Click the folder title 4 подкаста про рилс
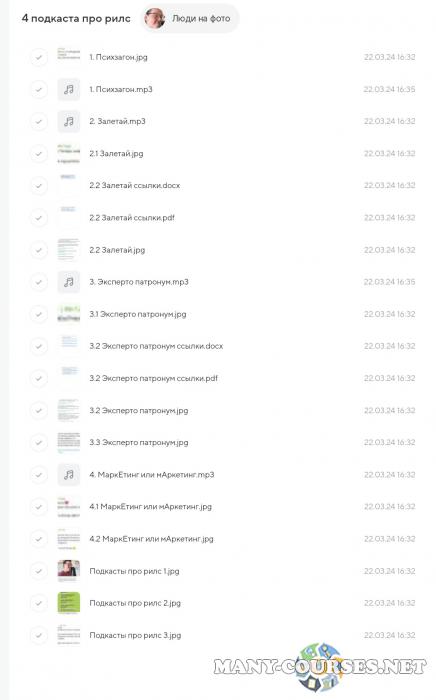Image resolution: width=436 pixels, height=700 pixels. pos(76,18)
